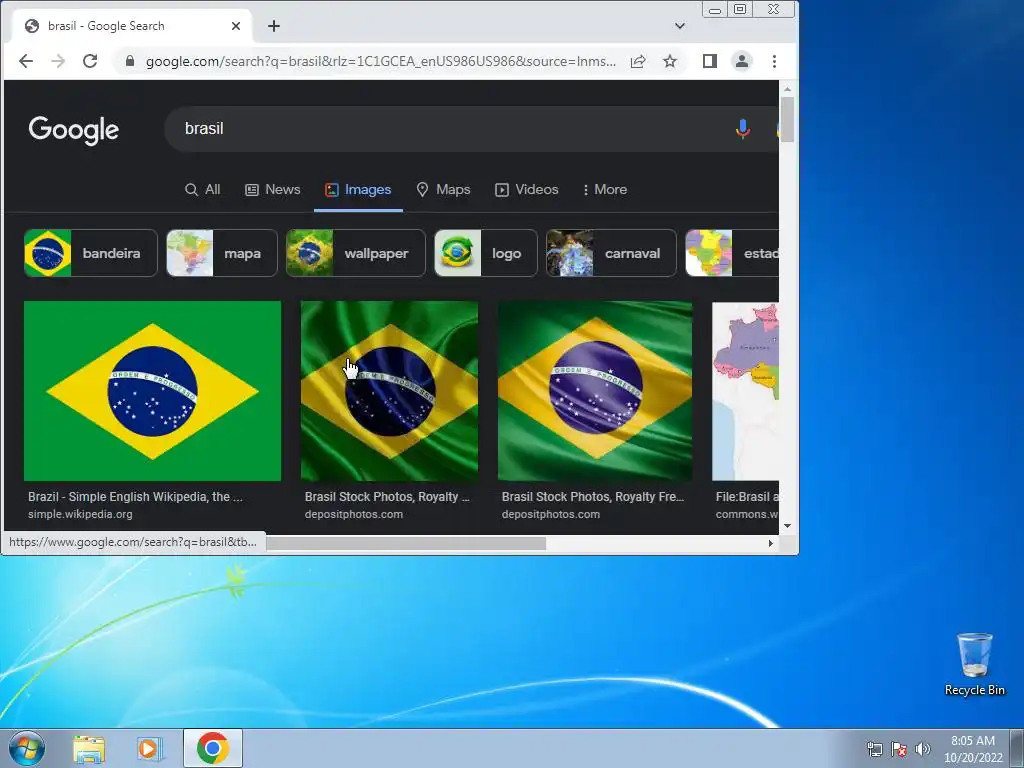Viewport: 1024px width, 768px height.
Task: Go back to the previous page
Action: [26, 61]
